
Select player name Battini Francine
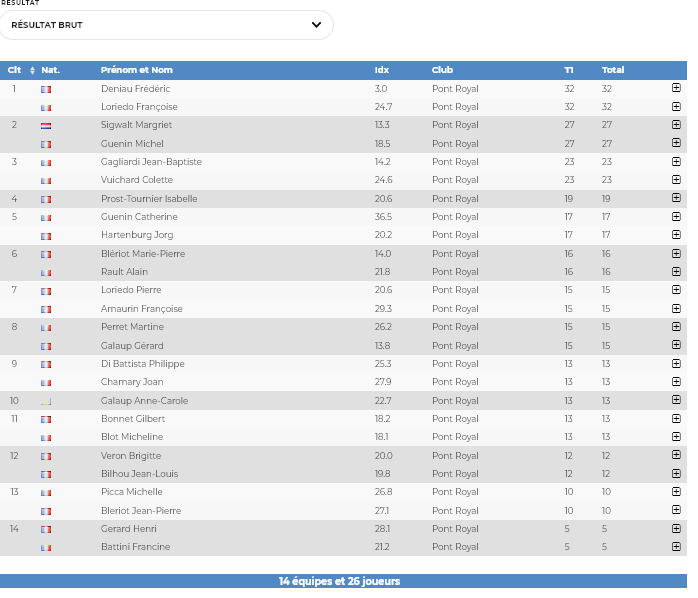[x=135, y=547]
